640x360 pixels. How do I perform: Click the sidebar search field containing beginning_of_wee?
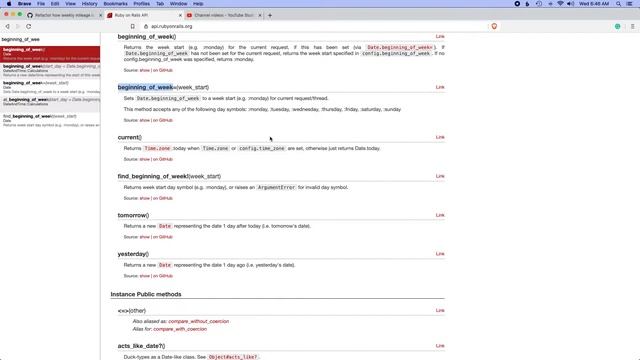tap(50, 40)
